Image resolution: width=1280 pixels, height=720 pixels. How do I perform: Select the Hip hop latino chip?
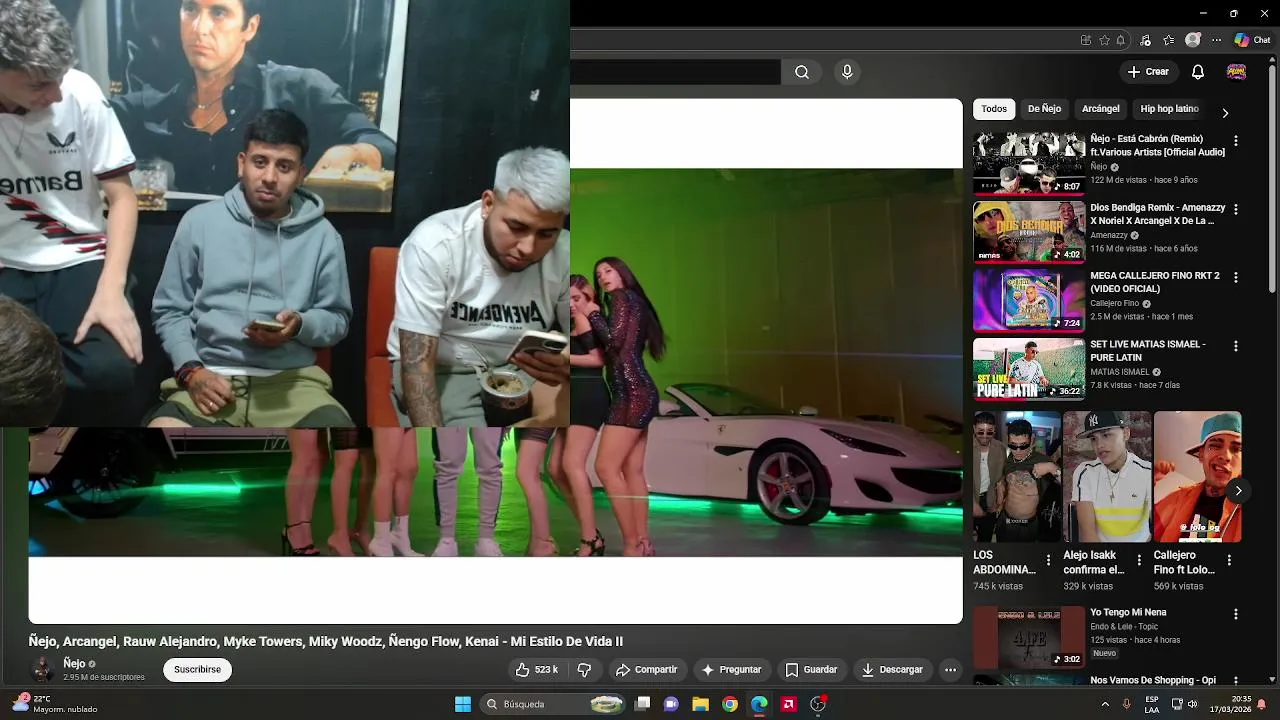1169,109
